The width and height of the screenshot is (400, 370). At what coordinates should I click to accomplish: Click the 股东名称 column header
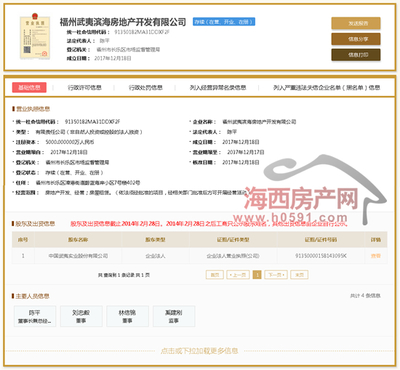[78, 240]
